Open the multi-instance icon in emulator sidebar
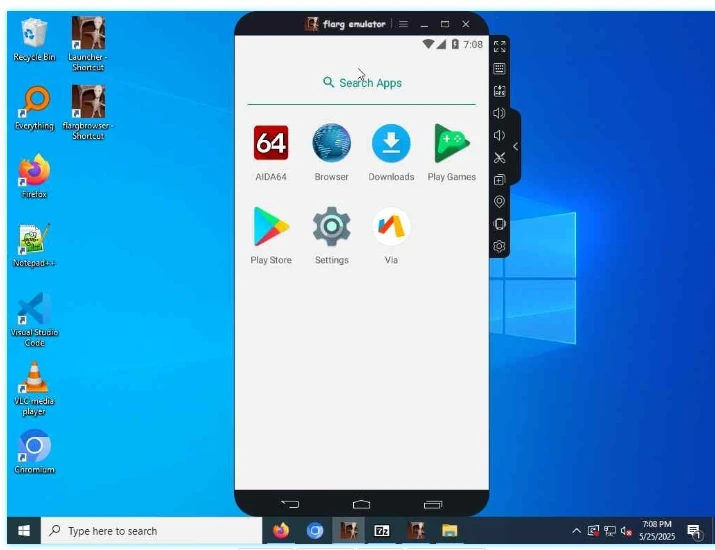 click(x=499, y=180)
